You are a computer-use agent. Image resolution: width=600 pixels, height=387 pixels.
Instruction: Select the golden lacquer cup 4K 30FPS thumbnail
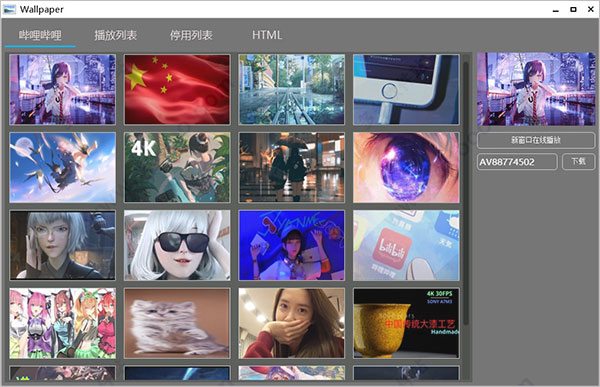pos(406,323)
